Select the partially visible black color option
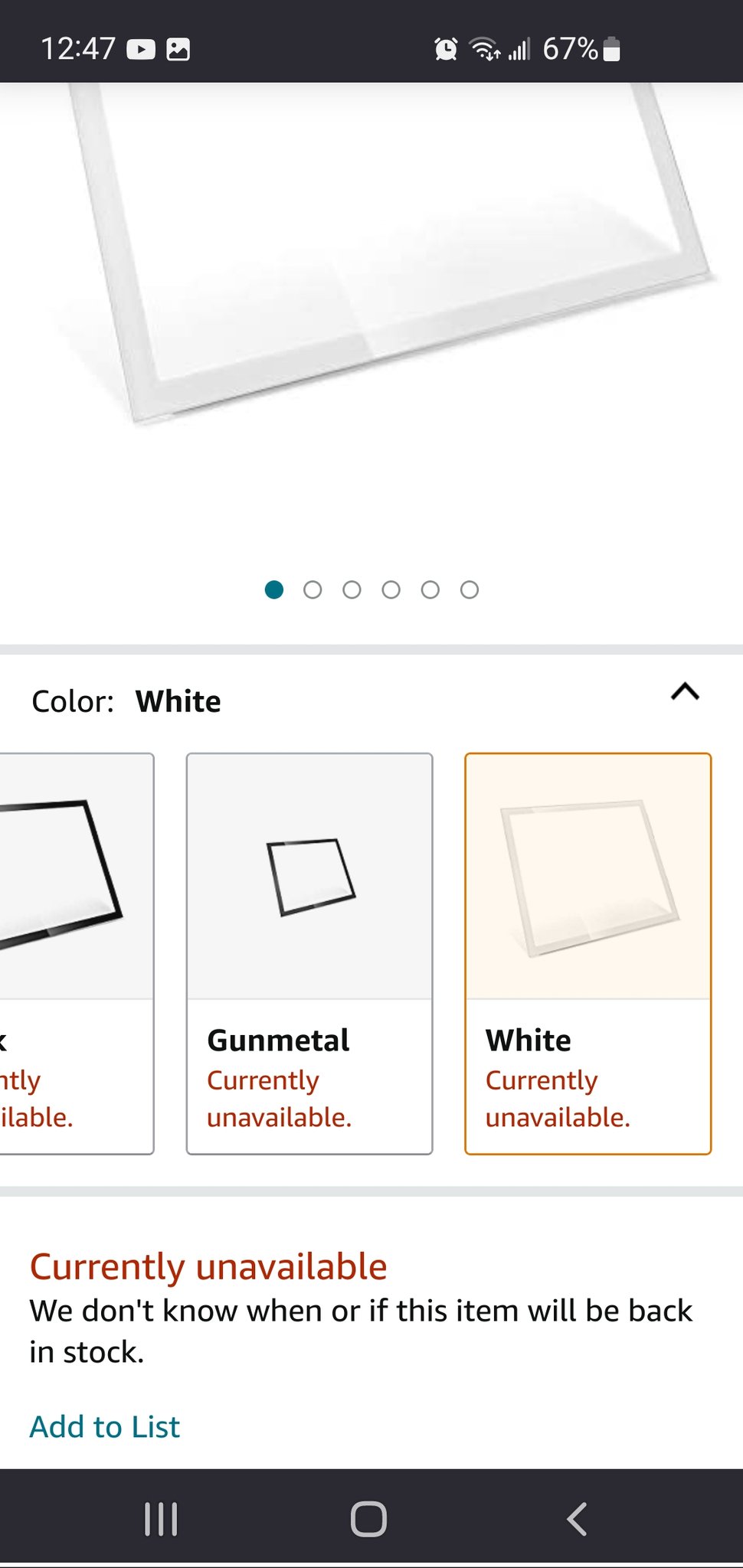This screenshot has height=1568, width=743. 75,952
